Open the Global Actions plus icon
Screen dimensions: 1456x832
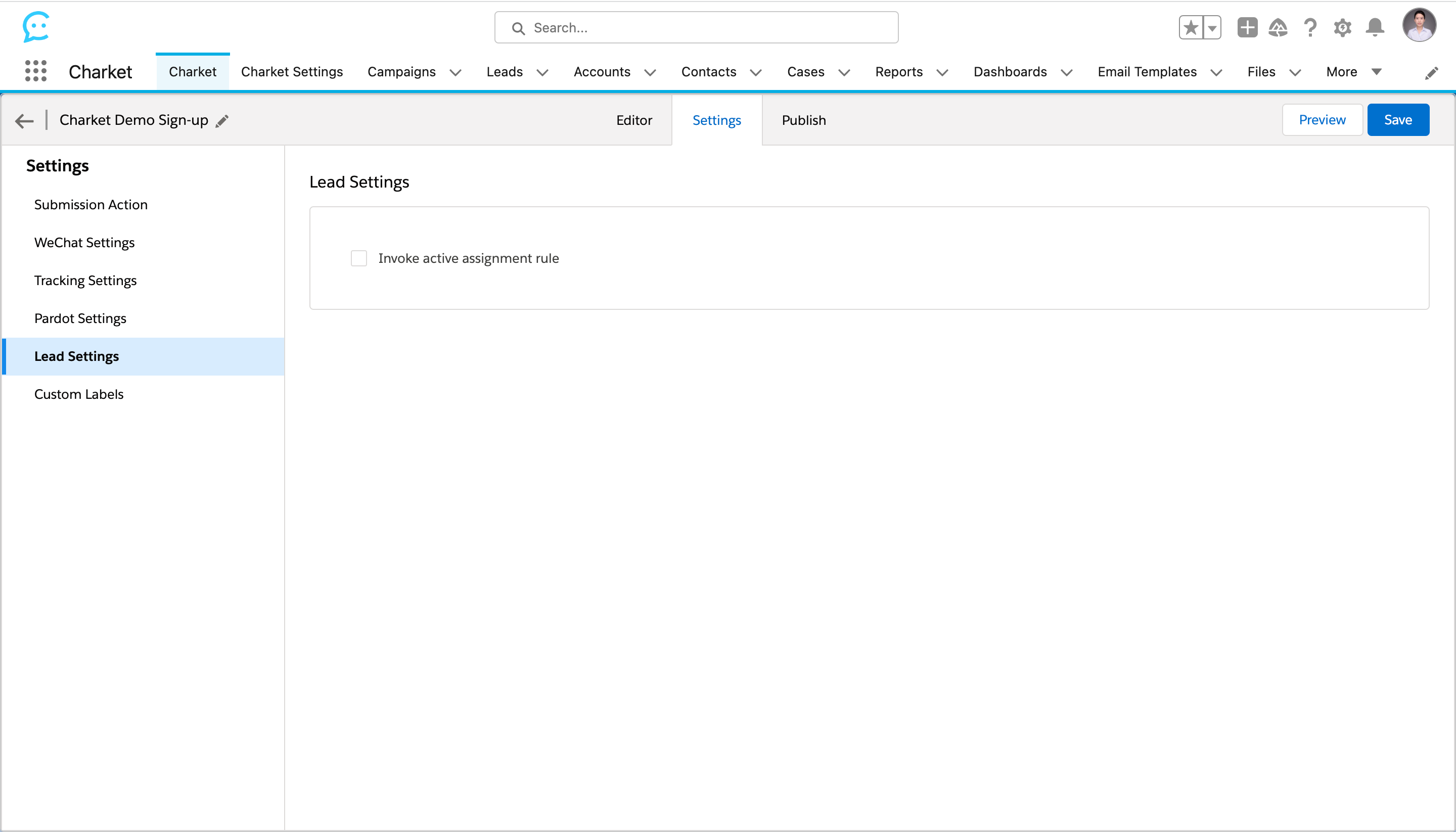click(1247, 27)
